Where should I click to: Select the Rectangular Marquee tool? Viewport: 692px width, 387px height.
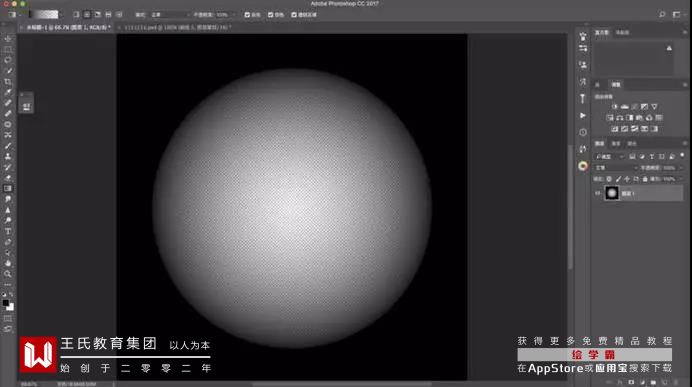click(x=8, y=49)
